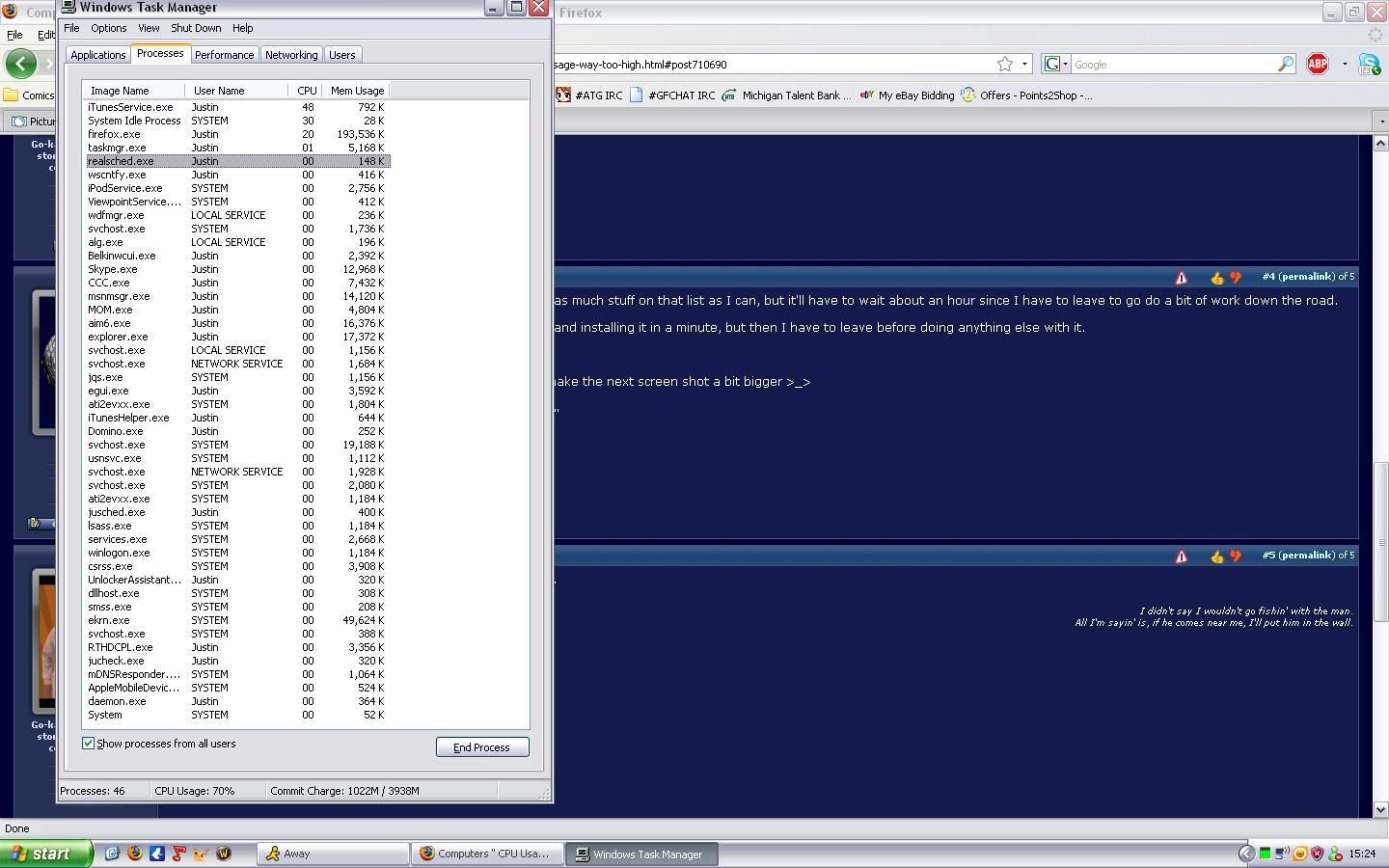
Task: Sort processes by CPU column
Action: pyautogui.click(x=305, y=91)
